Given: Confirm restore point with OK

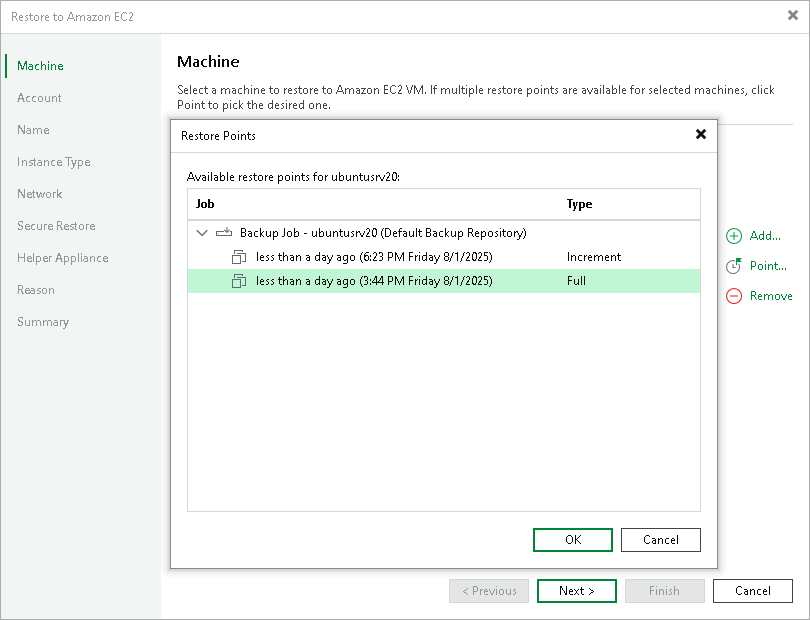Looking at the screenshot, I should (573, 540).
